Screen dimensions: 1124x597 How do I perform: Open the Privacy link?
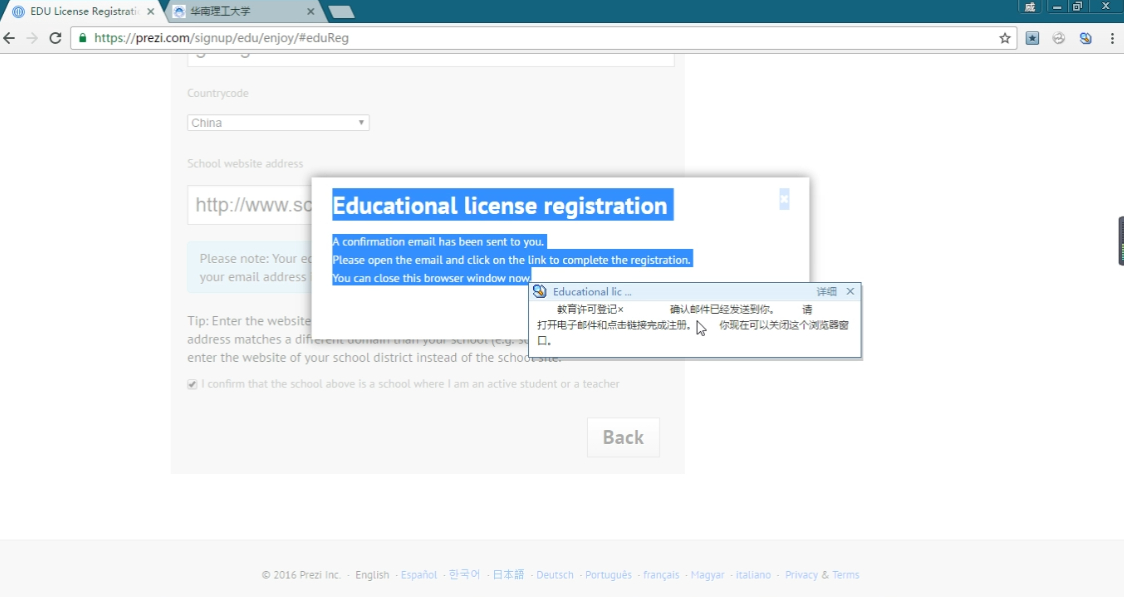[x=801, y=575]
